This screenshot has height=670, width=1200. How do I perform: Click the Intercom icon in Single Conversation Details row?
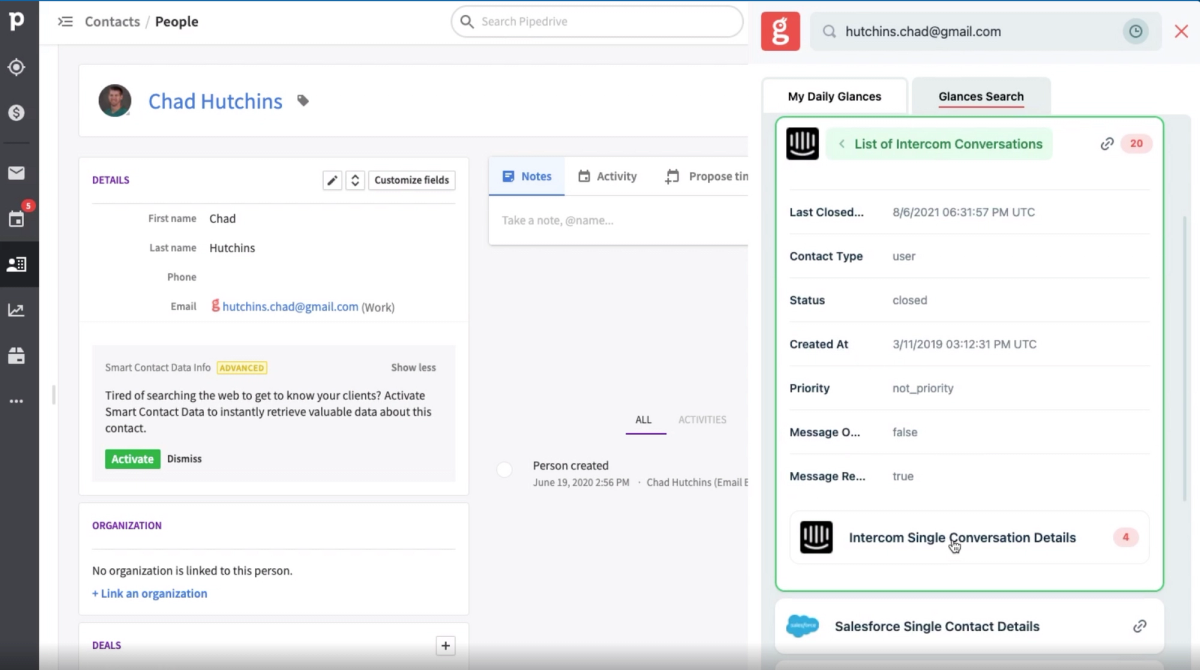click(817, 538)
